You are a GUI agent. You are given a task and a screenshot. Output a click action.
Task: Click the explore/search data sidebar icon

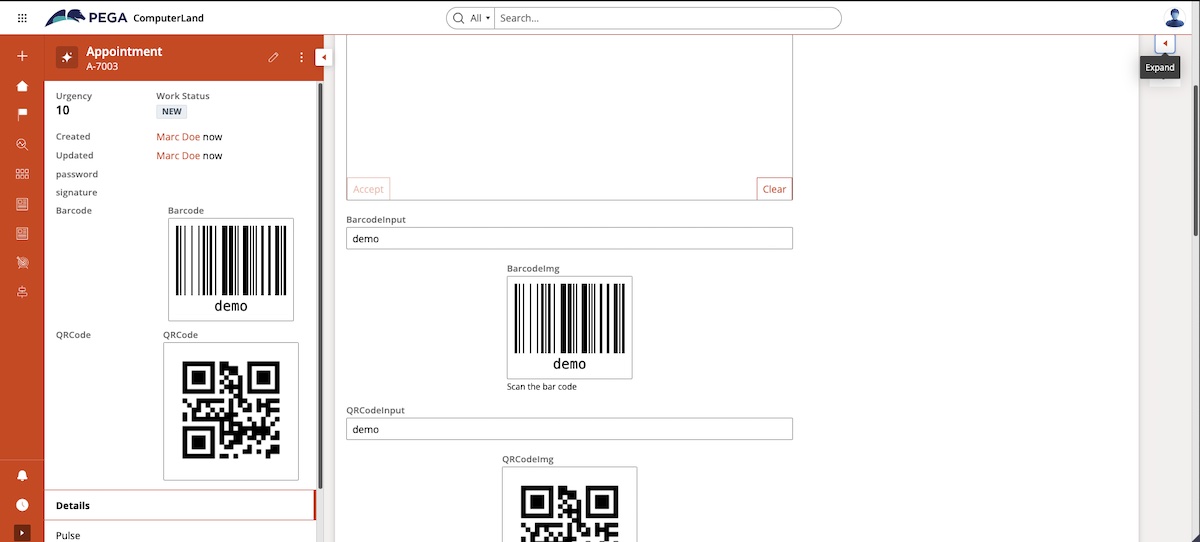point(22,145)
